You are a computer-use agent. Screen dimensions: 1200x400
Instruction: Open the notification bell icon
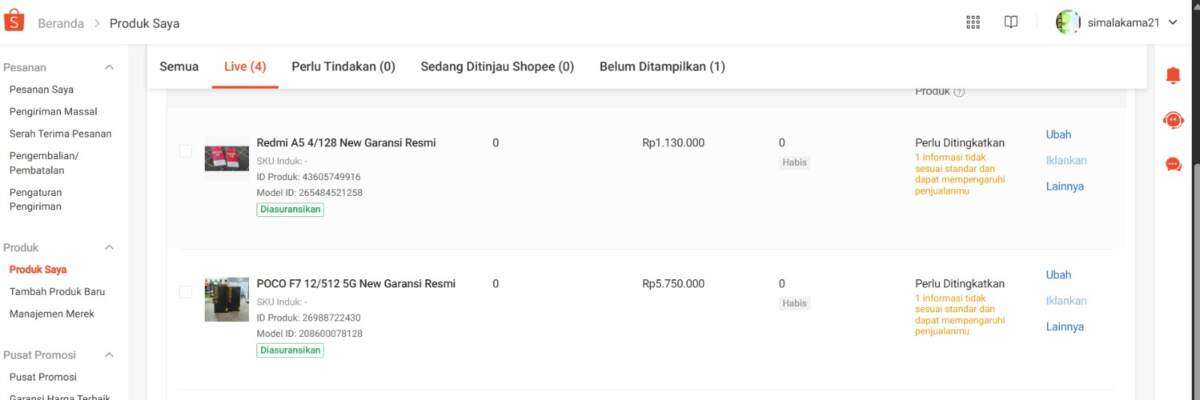[x=1173, y=76]
